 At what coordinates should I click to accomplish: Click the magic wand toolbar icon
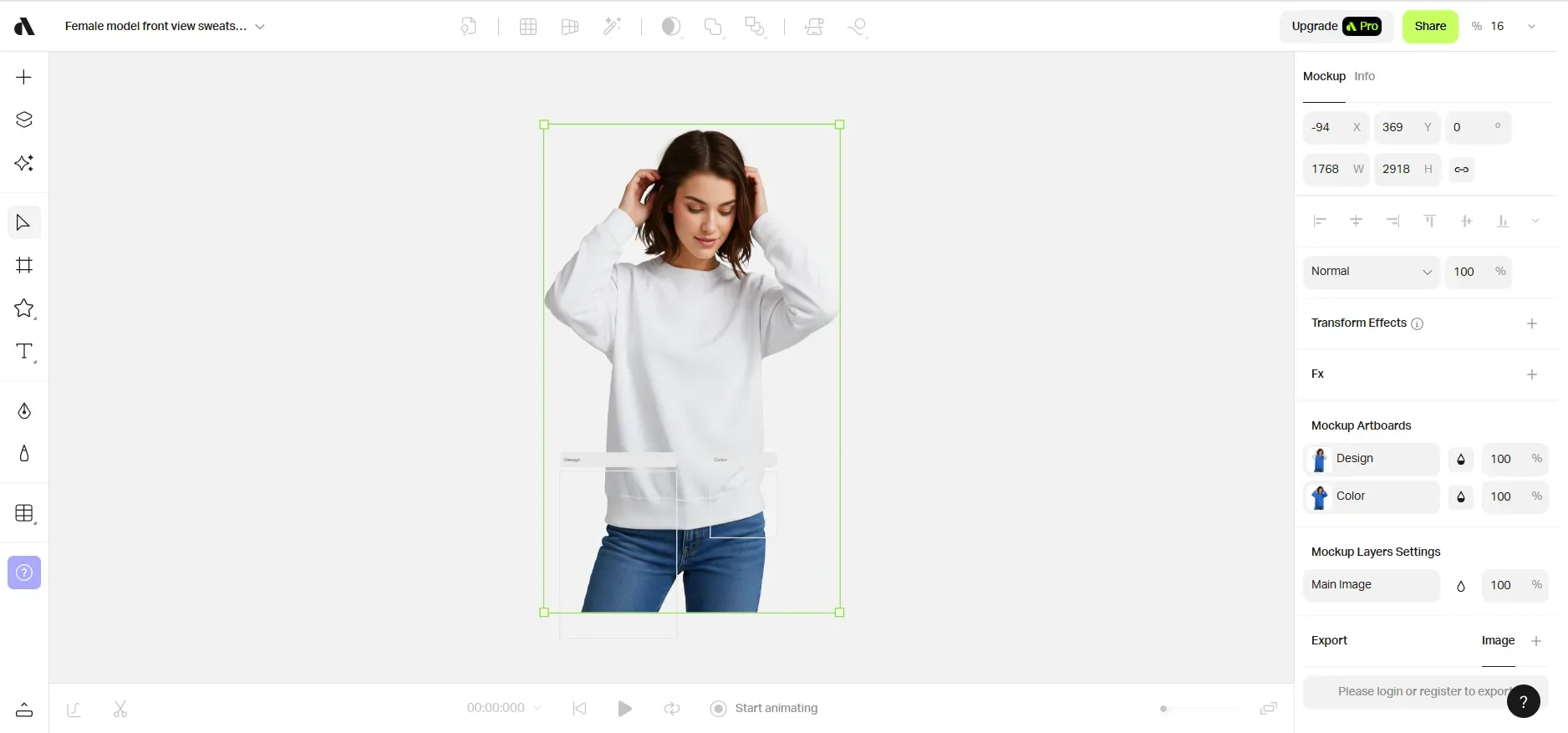tap(613, 27)
